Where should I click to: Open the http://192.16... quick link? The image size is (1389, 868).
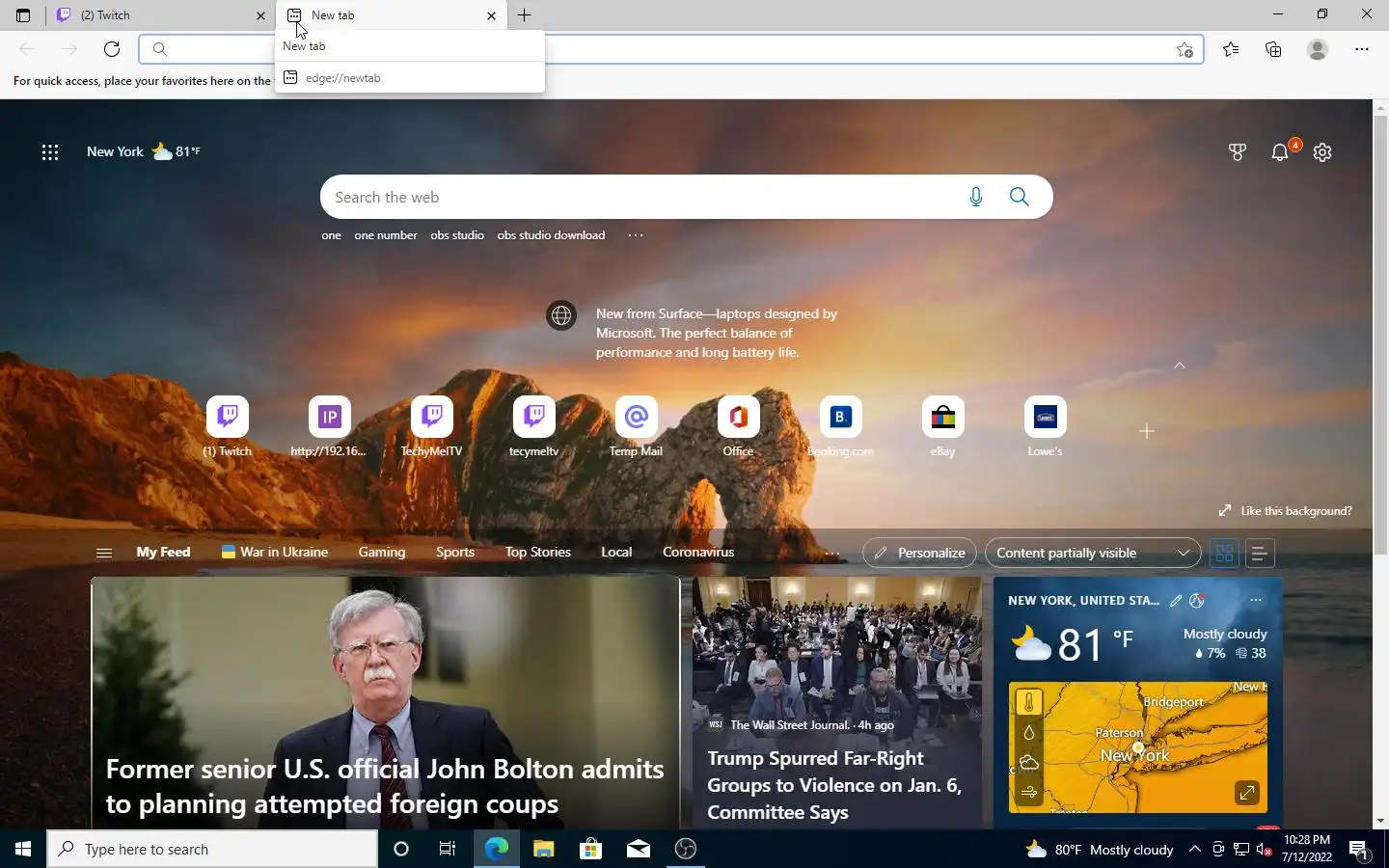[329, 426]
